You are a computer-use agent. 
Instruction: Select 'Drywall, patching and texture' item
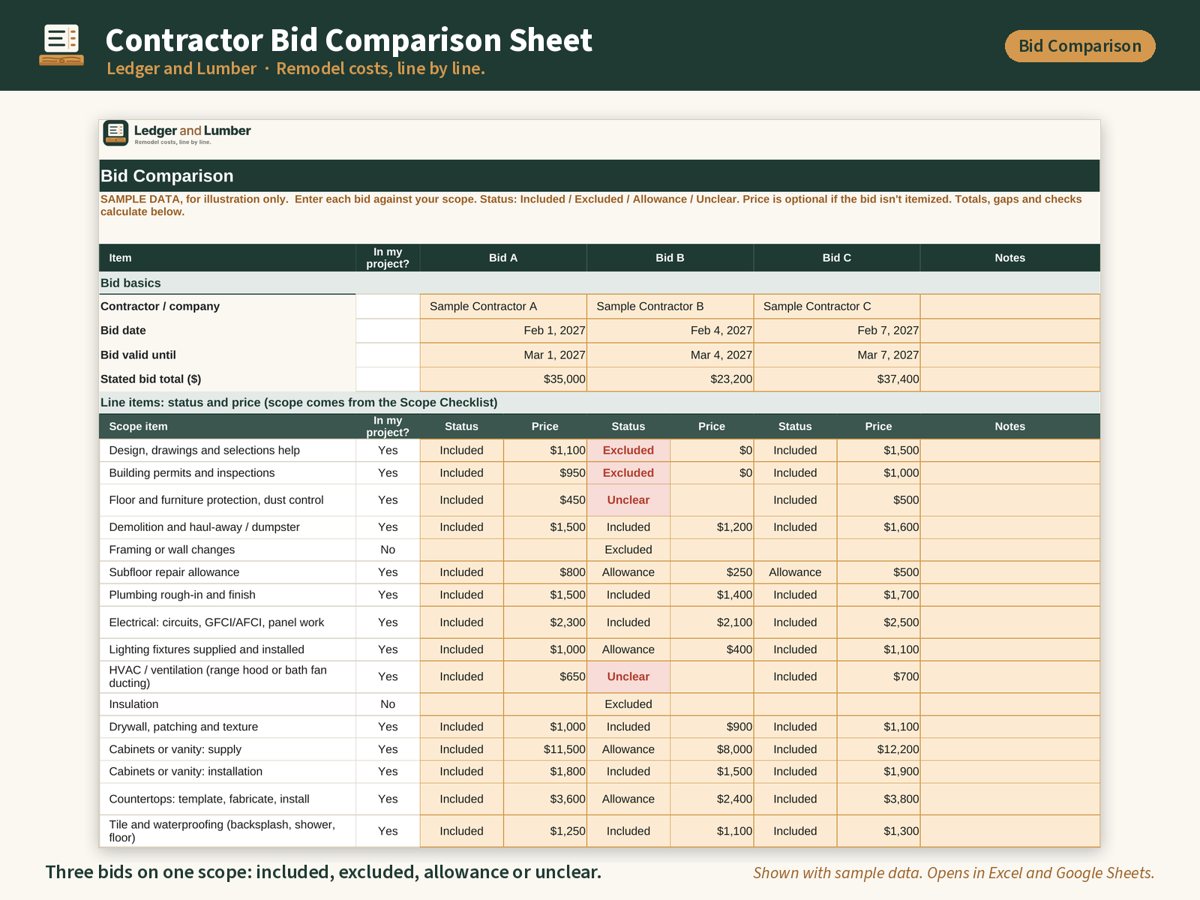tap(227, 727)
